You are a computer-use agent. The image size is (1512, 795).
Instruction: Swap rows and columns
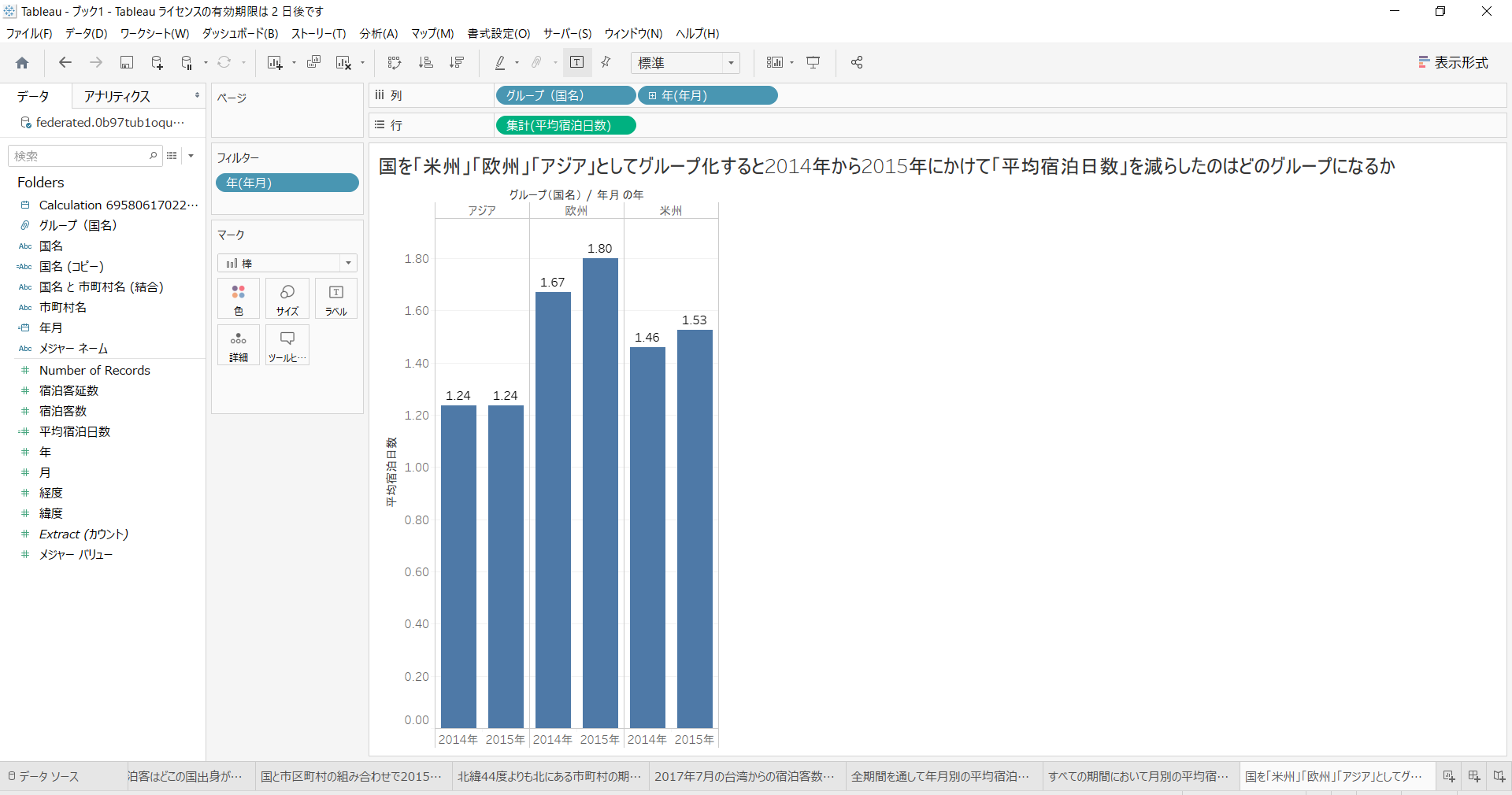(395, 63)
